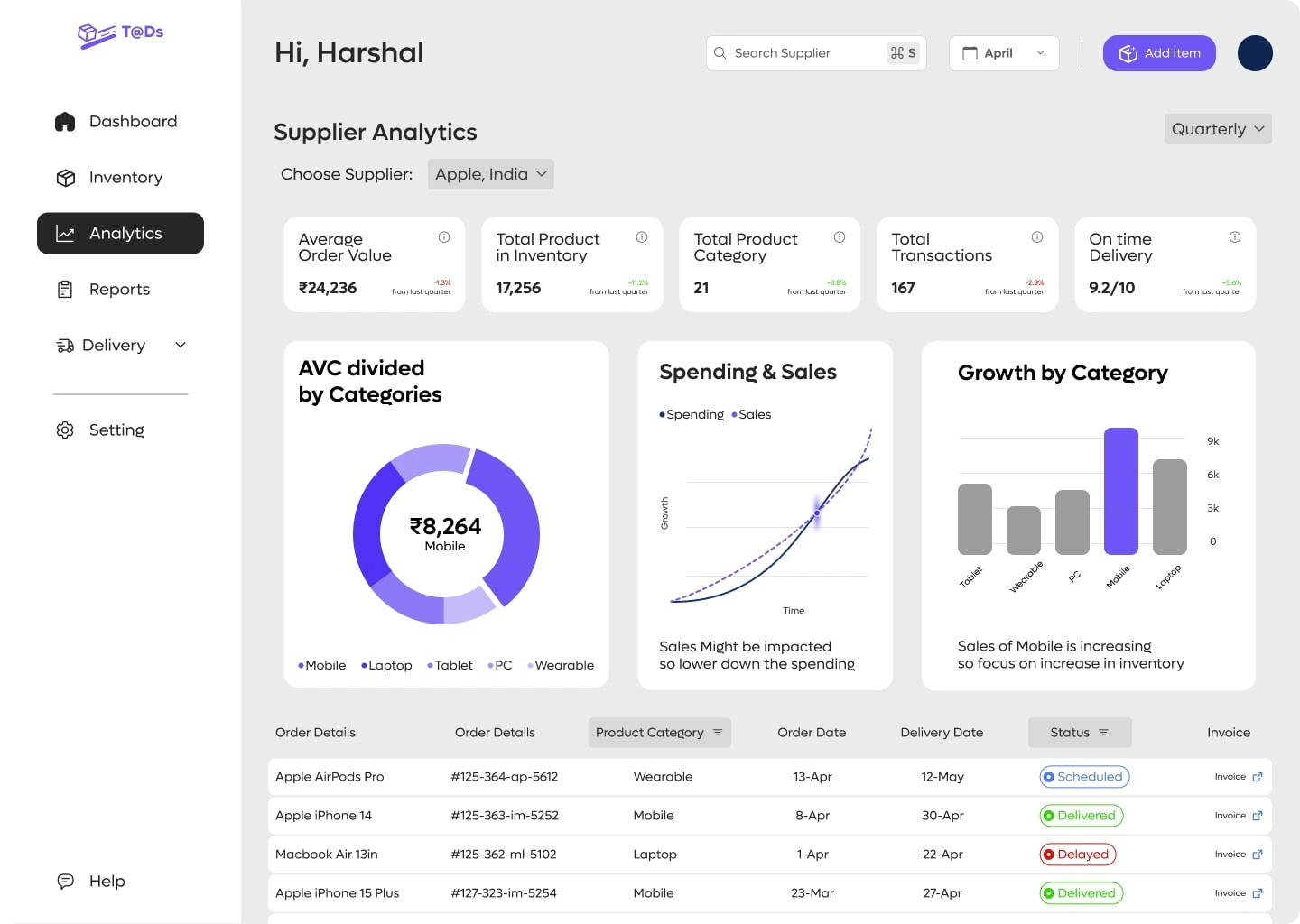Image resolution: width=1300 pixels, height=924 pixels.
Task: Toggle the Spending series legend
Action: pyautogui.click(x=692, y=415)
